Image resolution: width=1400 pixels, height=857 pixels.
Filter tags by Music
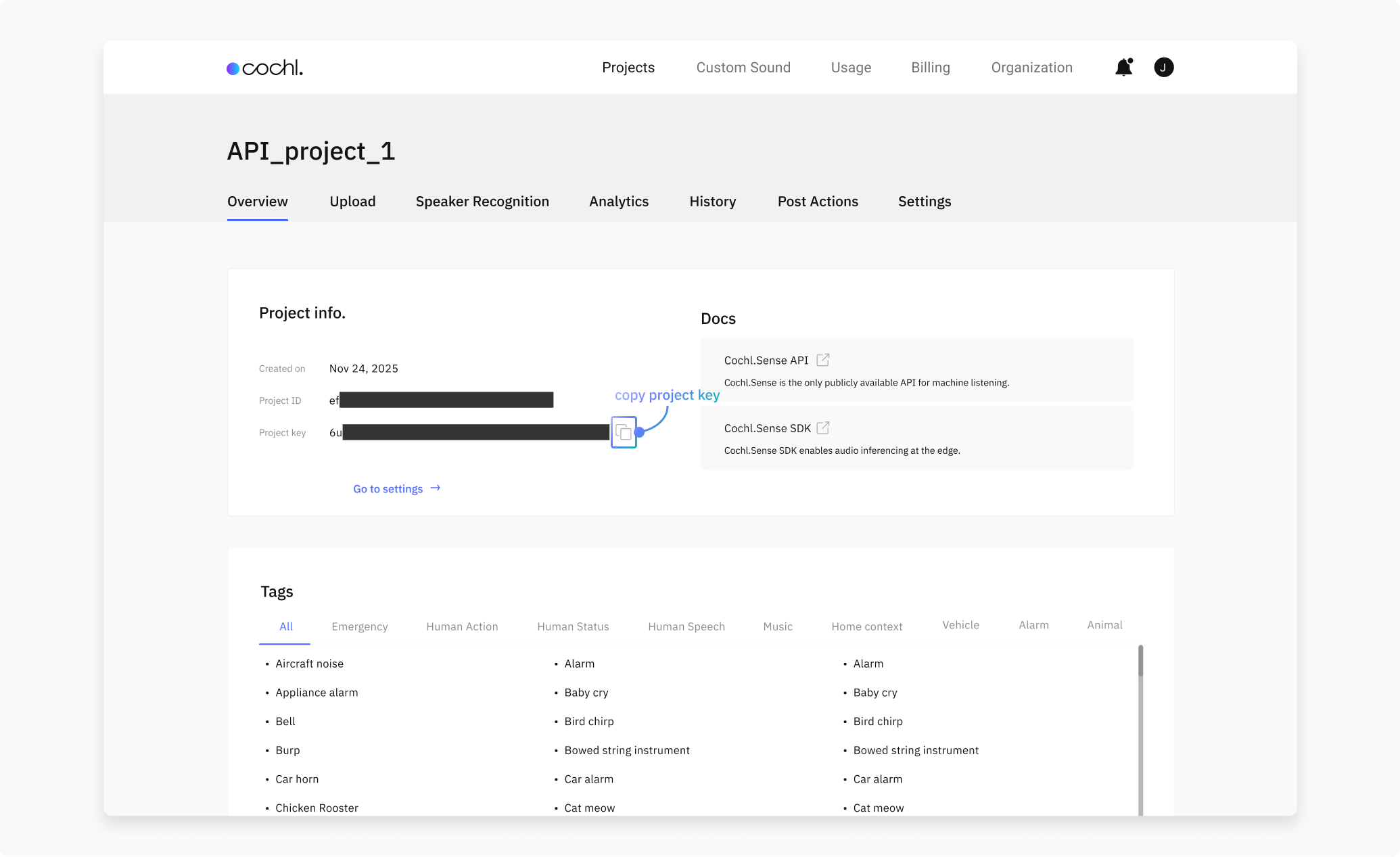[778, 626]
